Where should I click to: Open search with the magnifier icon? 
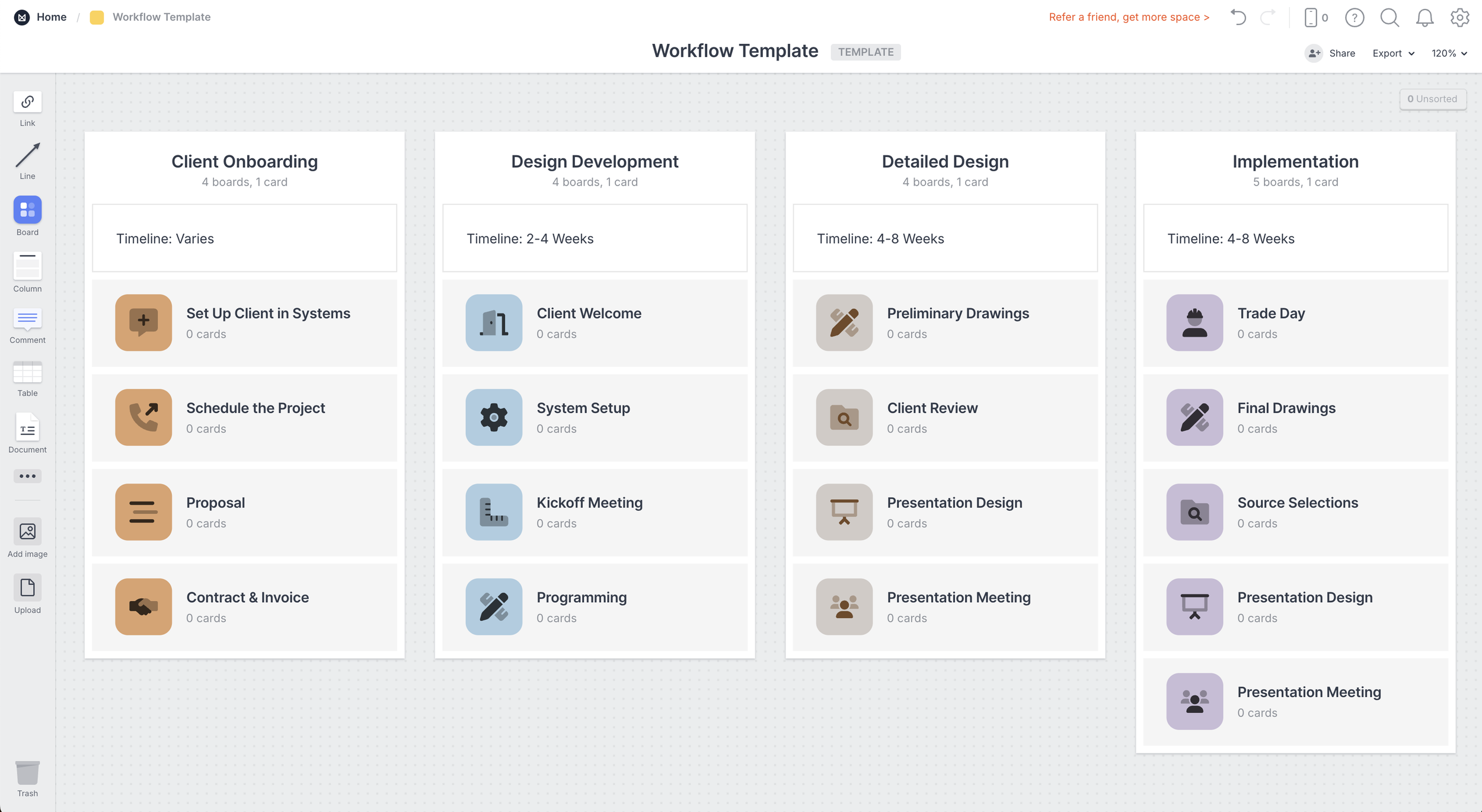[1390, 17]
